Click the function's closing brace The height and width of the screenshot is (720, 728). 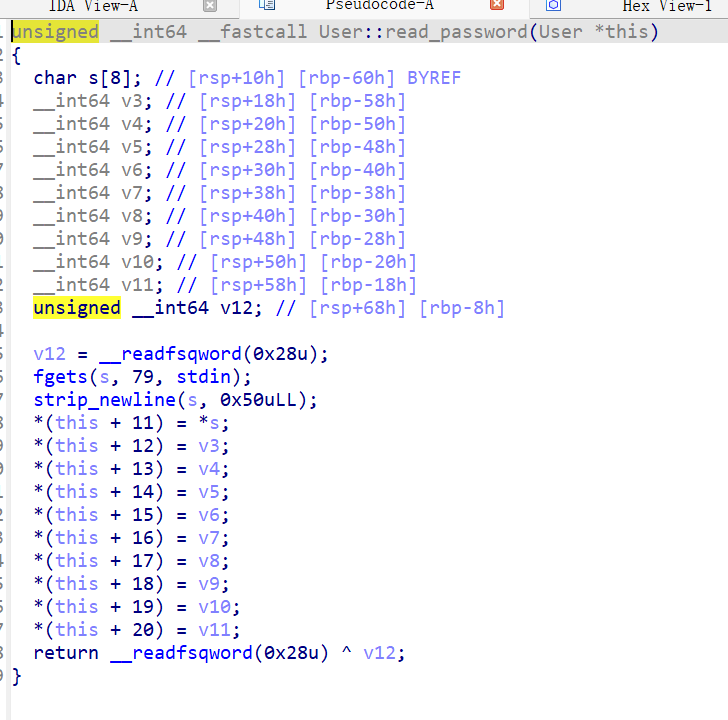click(x=17, y=676)
